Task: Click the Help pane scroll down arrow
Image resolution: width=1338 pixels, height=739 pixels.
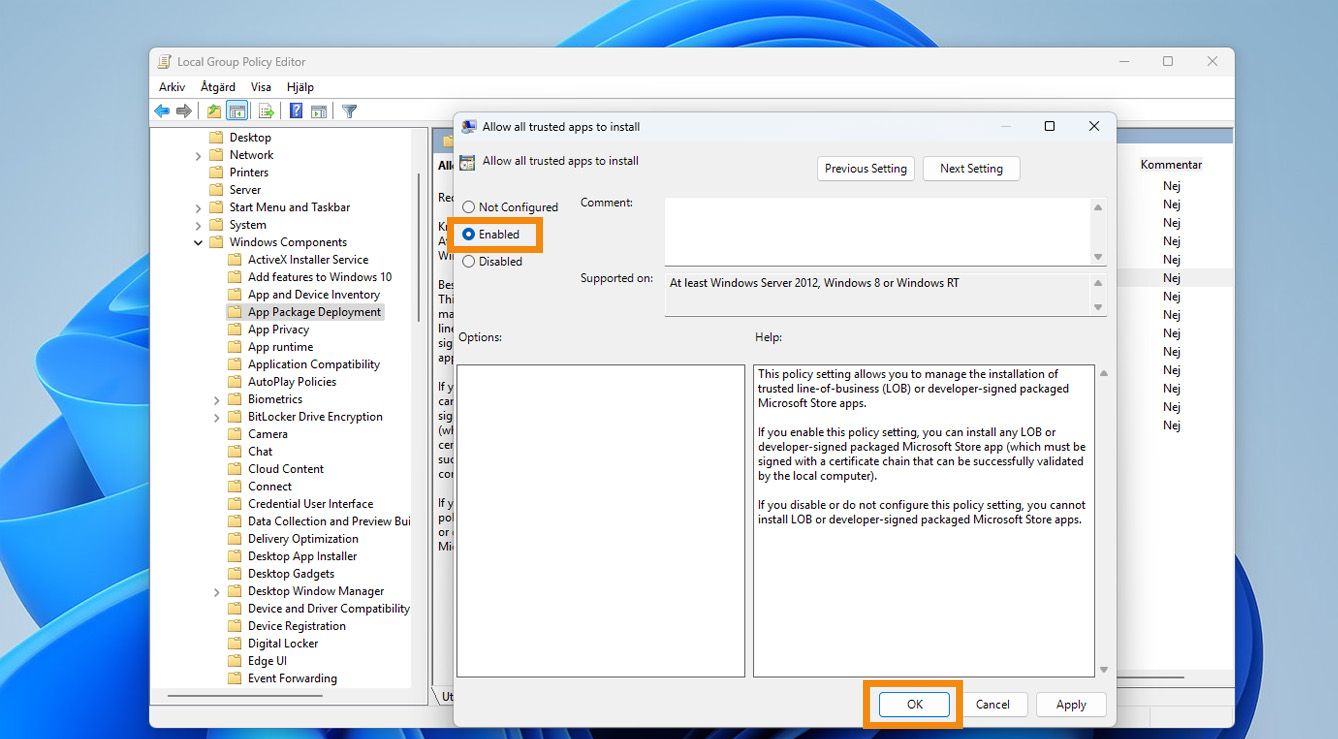Action: tap(1104, 670)
